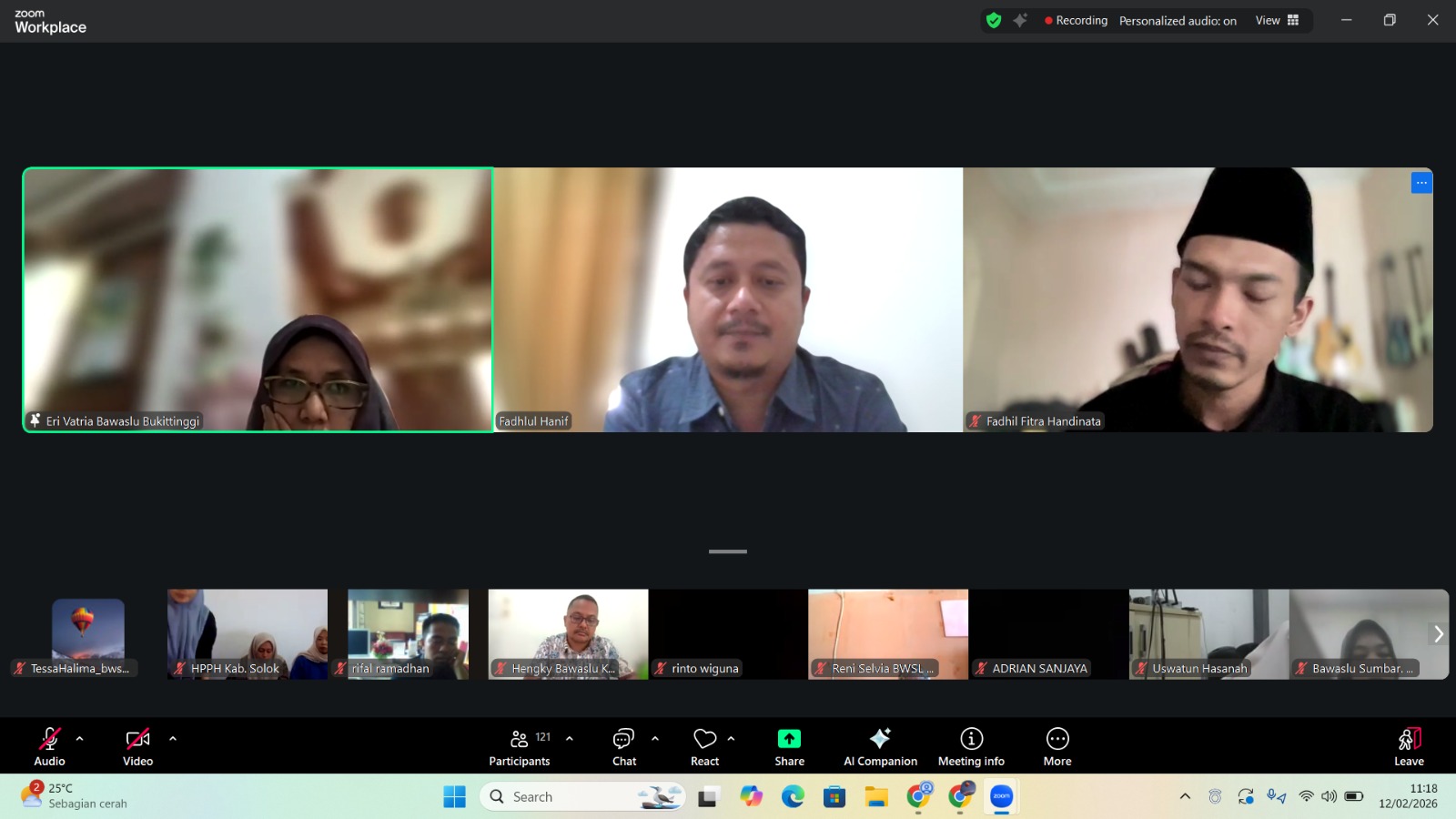The width and height of the screenshot is (1456, 819).
Task: Expand video settings arrow next to Video
Action: pyautogui.click(x=173, y=739)
